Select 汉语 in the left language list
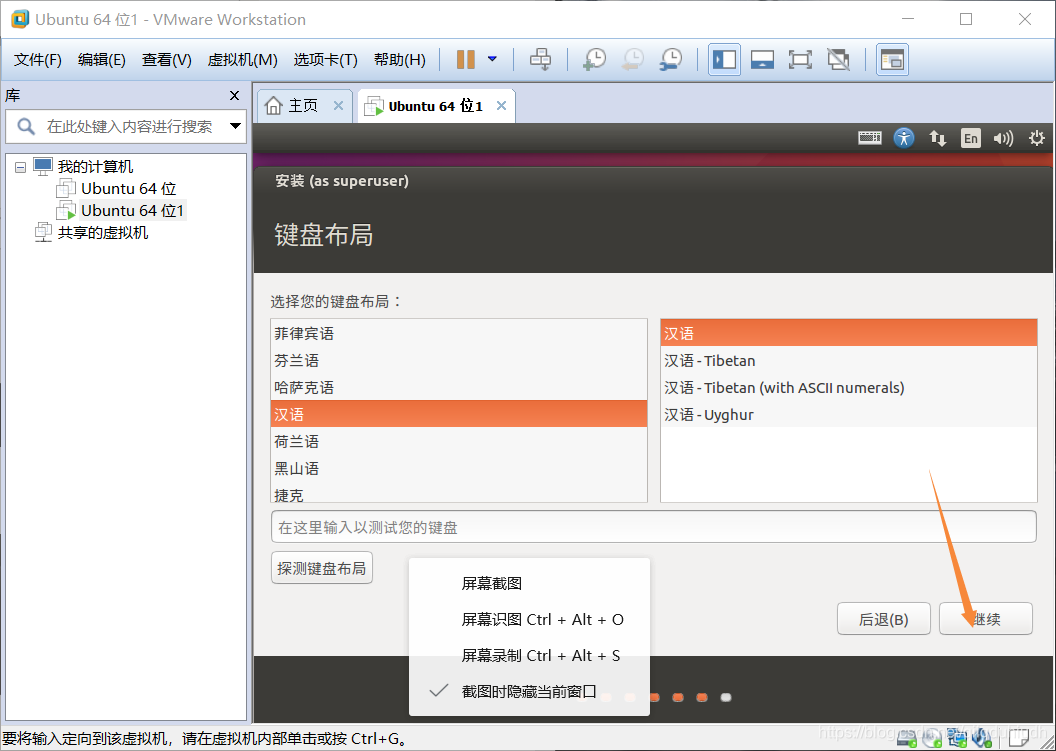Viewport: 1056px width, 751px height. coord(459,414)
